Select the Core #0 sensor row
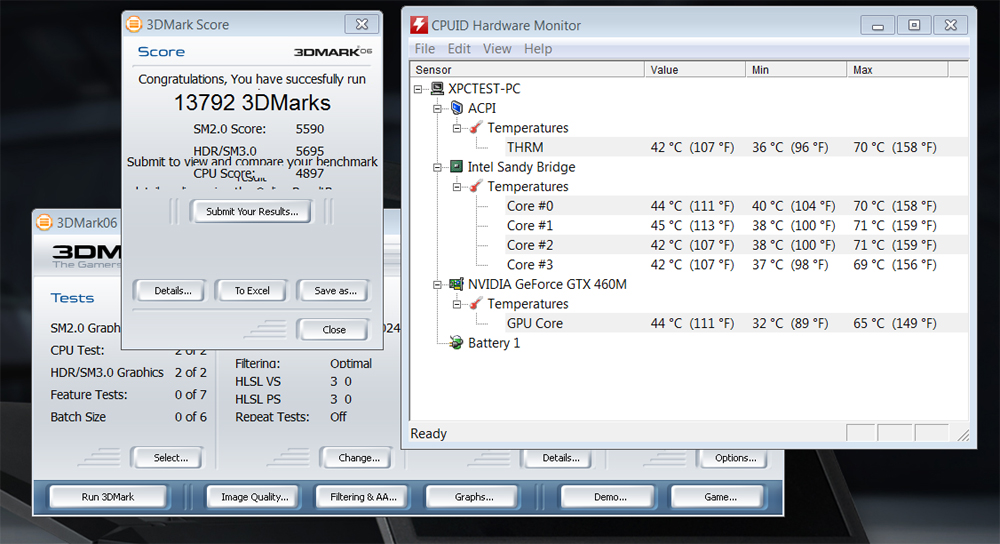The height and width of the screenshot is (544, 1000). point(737,206)
